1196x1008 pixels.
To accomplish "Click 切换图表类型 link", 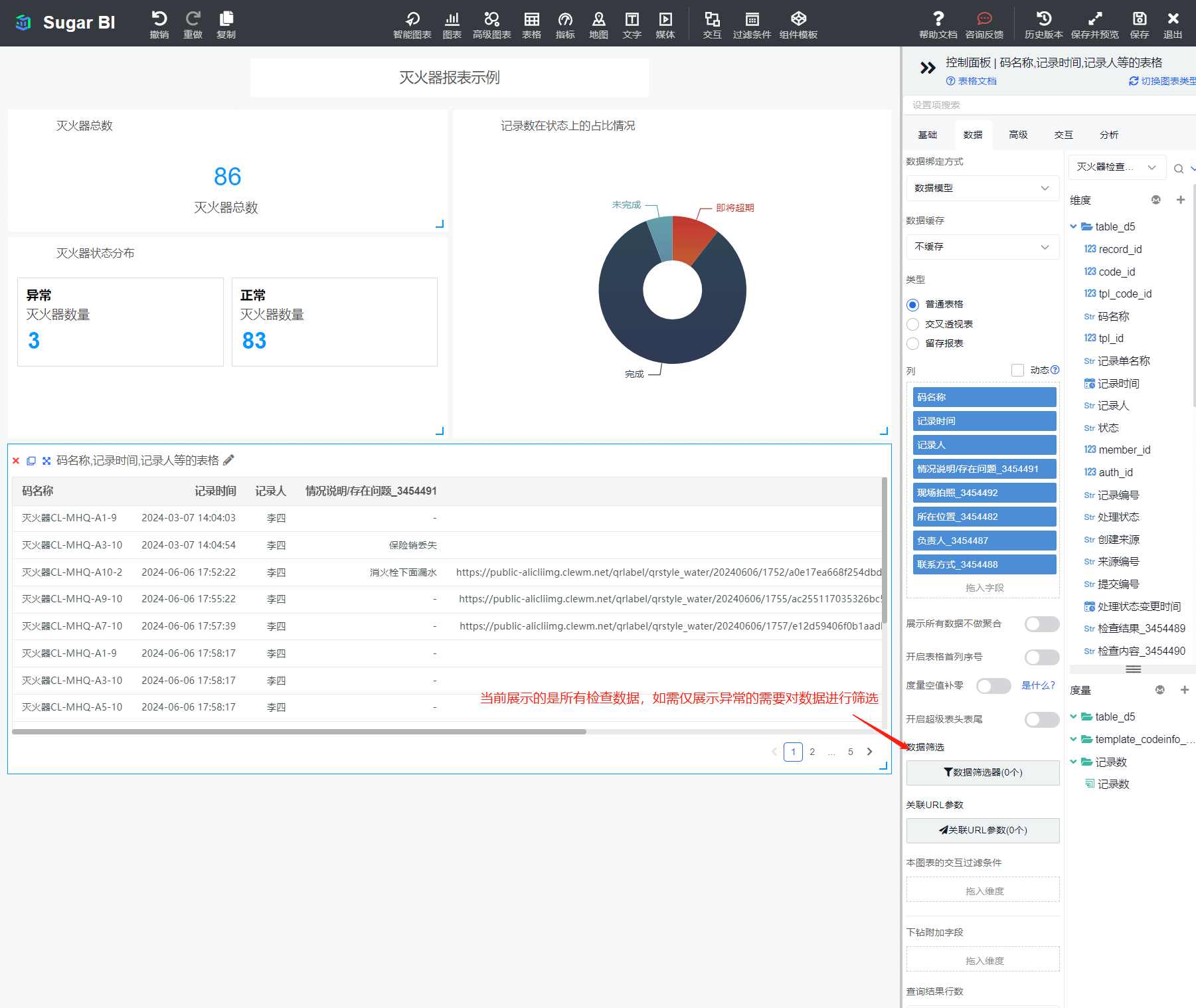I will 1163,81.
